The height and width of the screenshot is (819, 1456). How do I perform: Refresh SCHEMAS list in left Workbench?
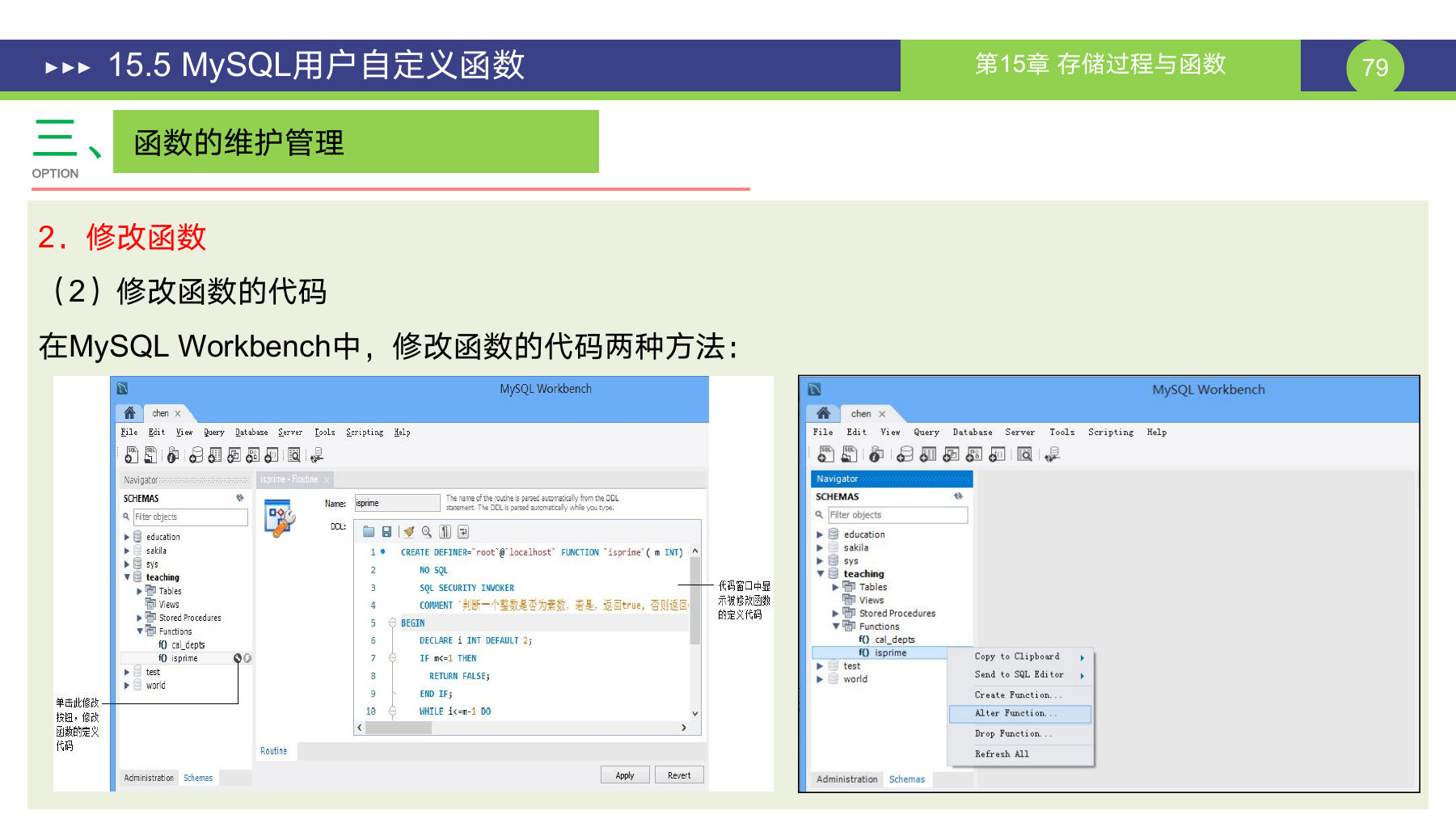[240, 498]
